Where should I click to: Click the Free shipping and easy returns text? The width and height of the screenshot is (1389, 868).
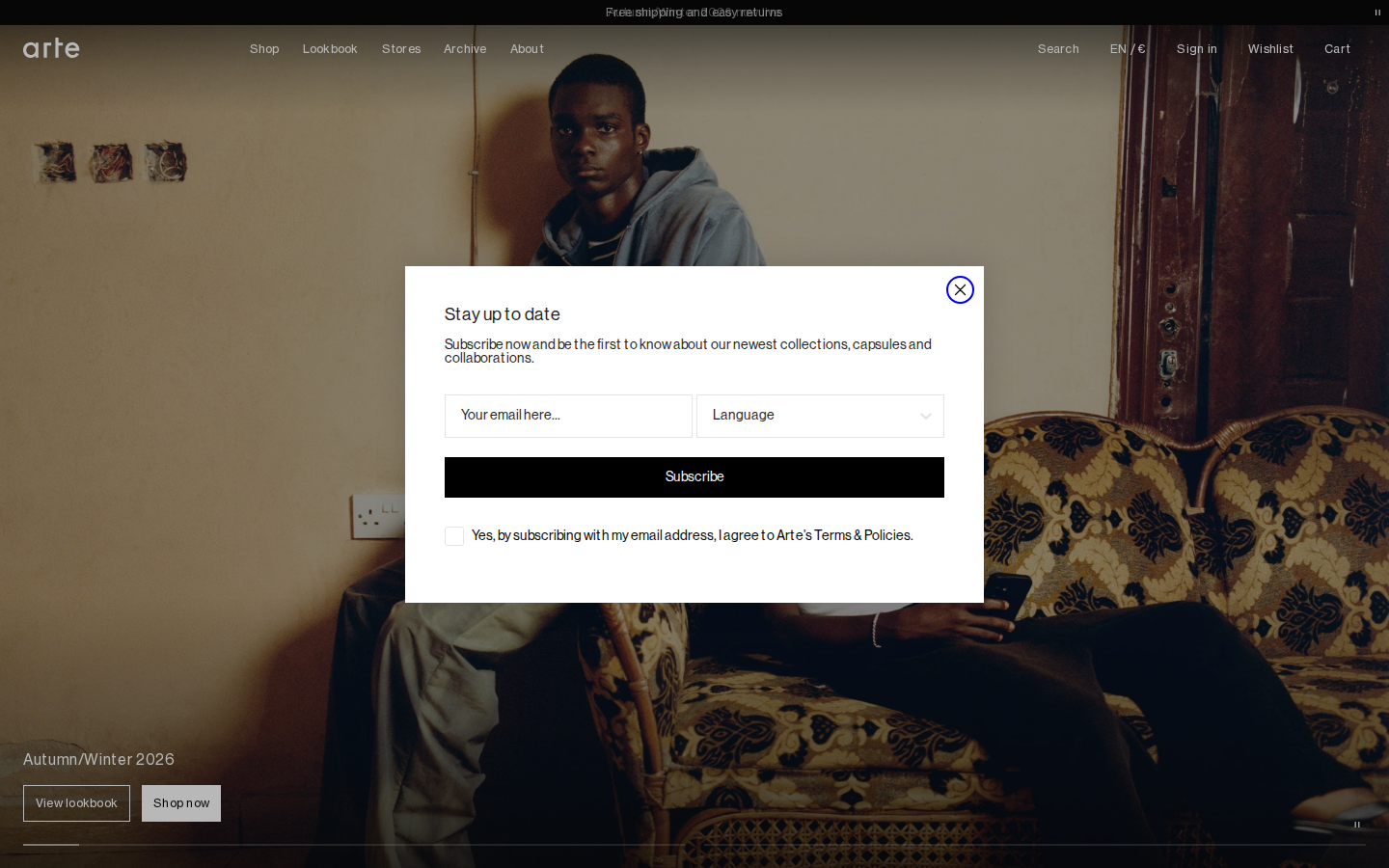(x=694, y=13)
